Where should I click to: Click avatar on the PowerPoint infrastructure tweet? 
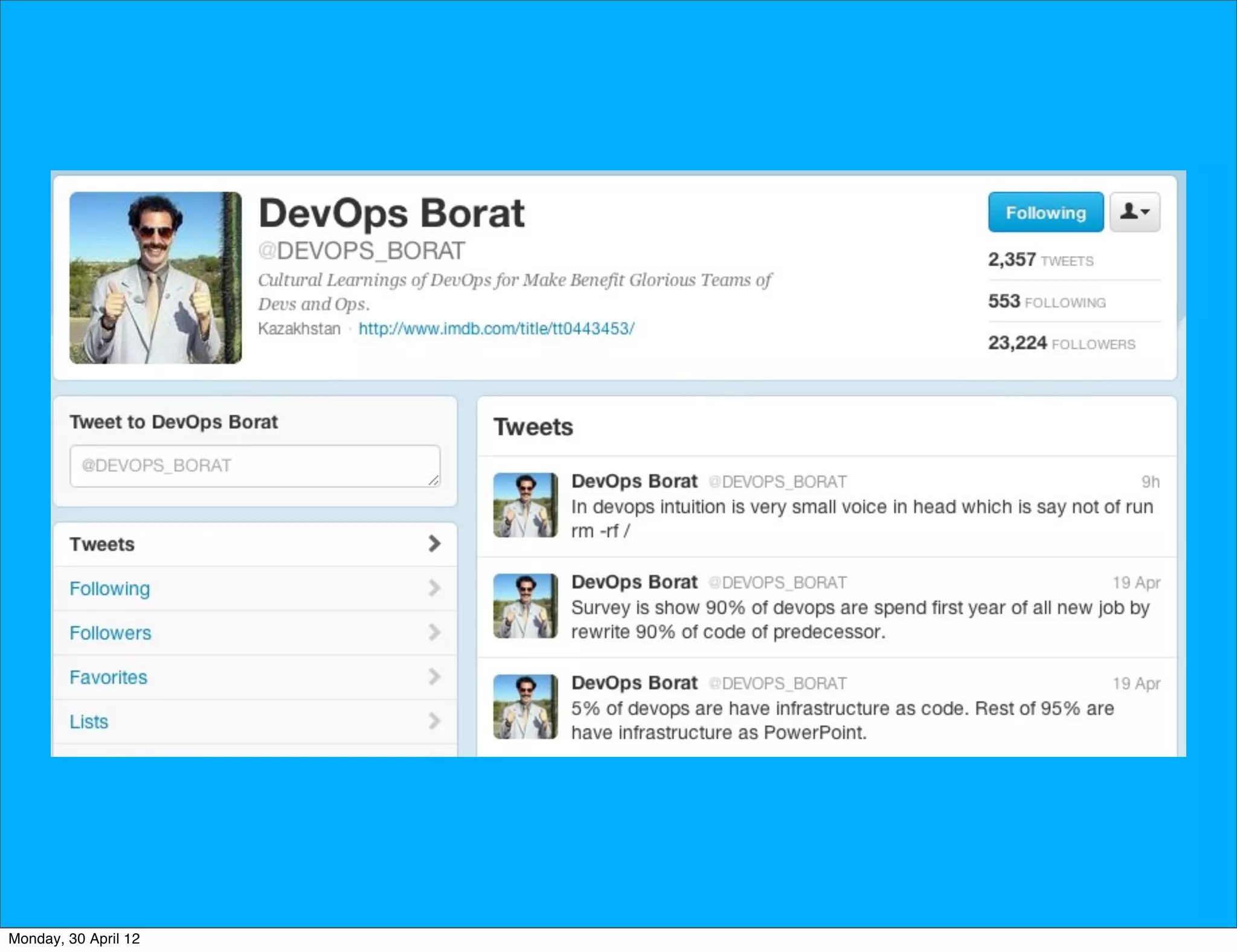pos(525,707)
